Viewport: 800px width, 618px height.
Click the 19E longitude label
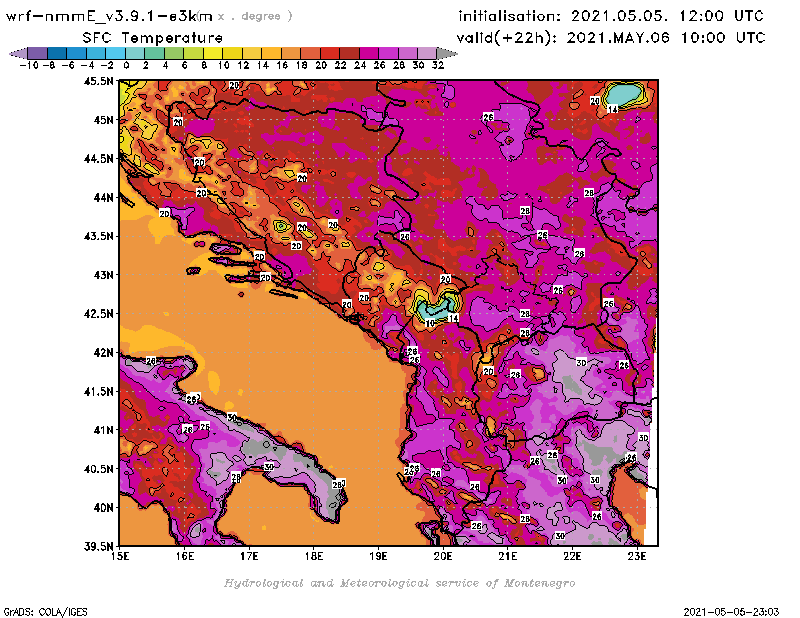coord(378,556)
